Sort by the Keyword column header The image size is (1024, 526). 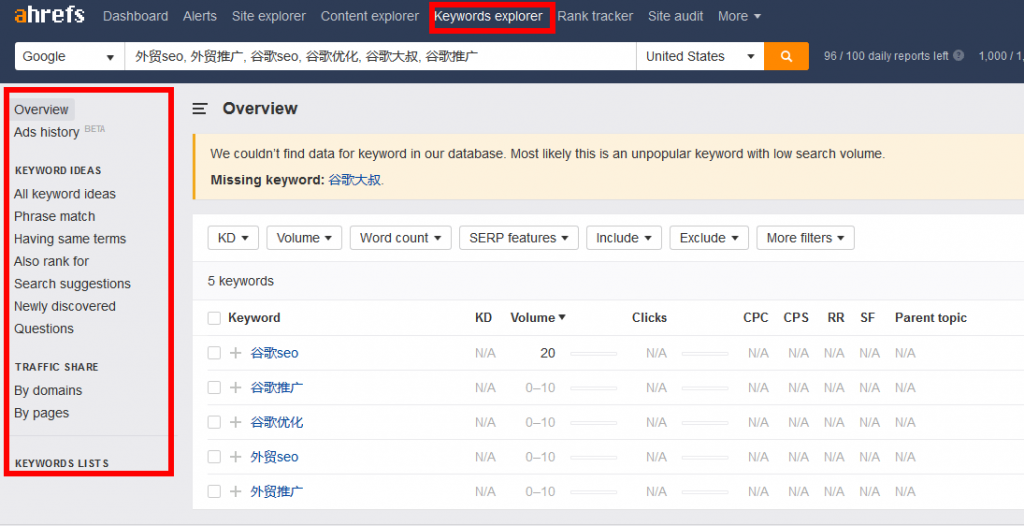tap(254, 318)
